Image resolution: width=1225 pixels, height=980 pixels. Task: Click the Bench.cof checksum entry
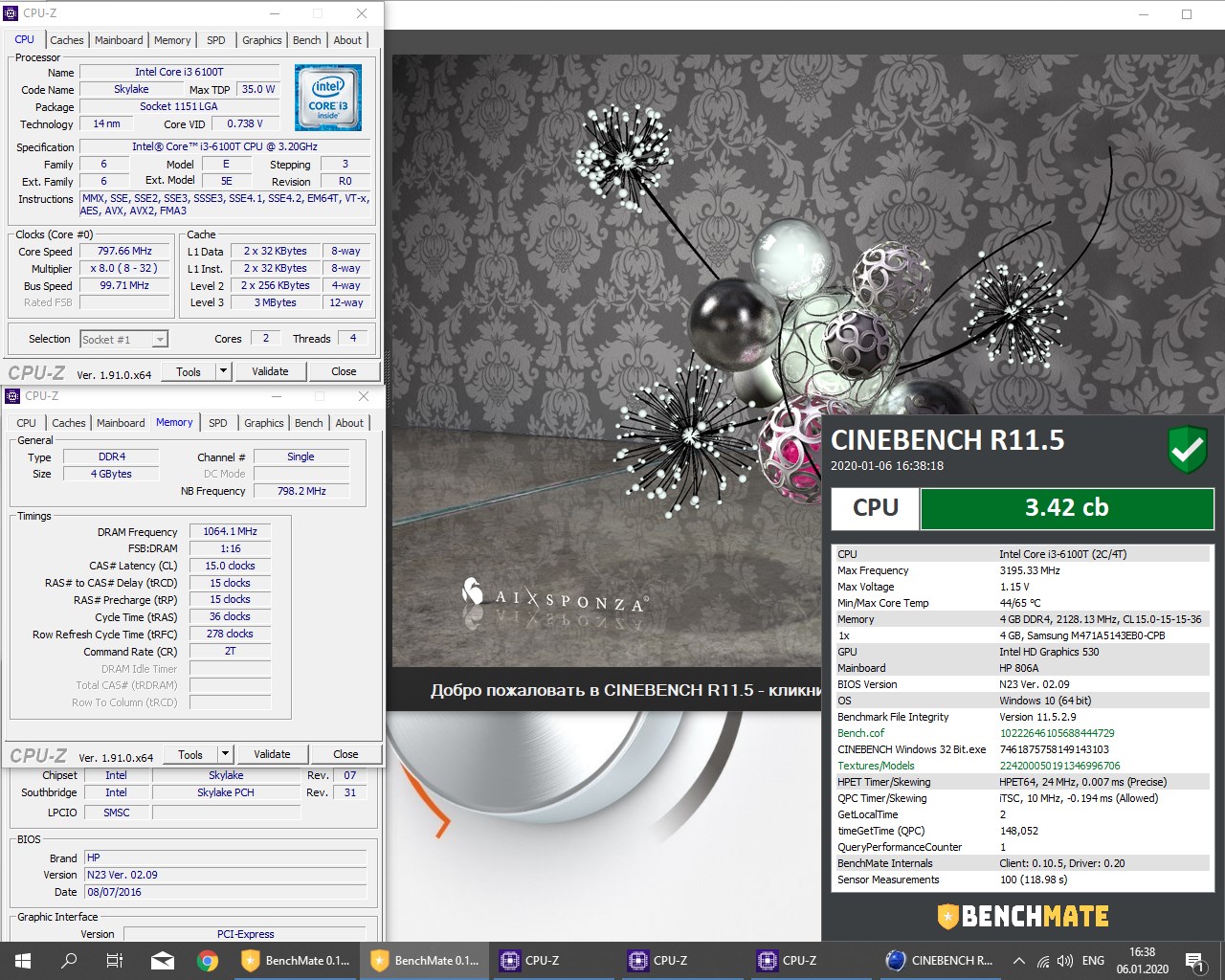tap(1058, 733)
